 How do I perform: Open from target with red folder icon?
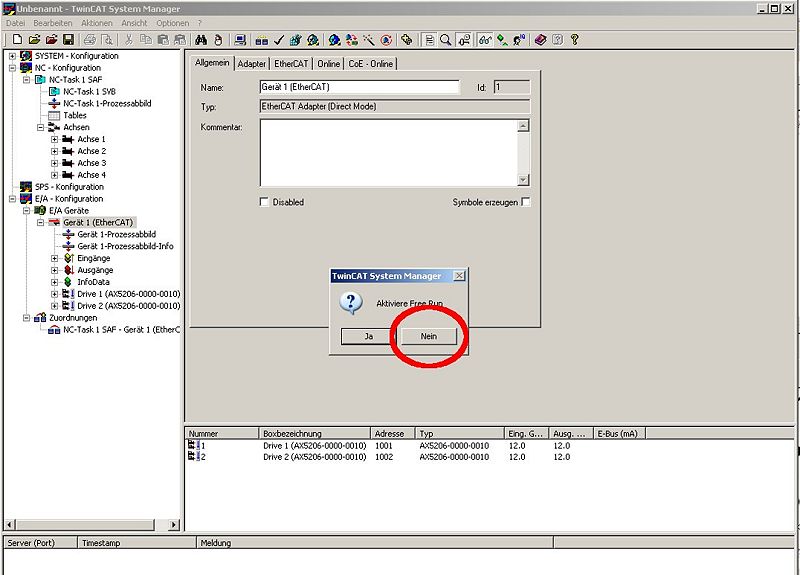tap(51, 40)
